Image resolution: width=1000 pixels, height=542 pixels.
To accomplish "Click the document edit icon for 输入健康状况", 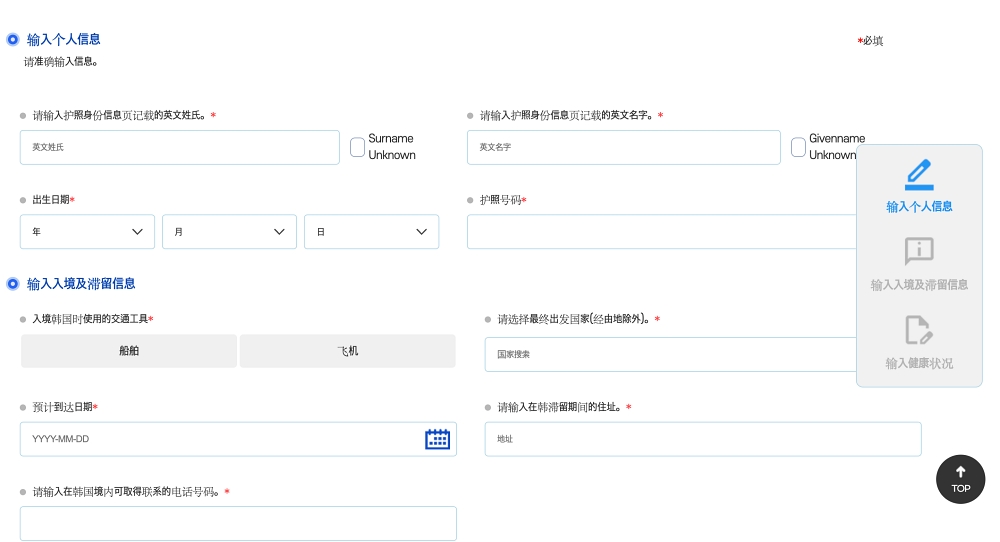I will click(919, 330).
